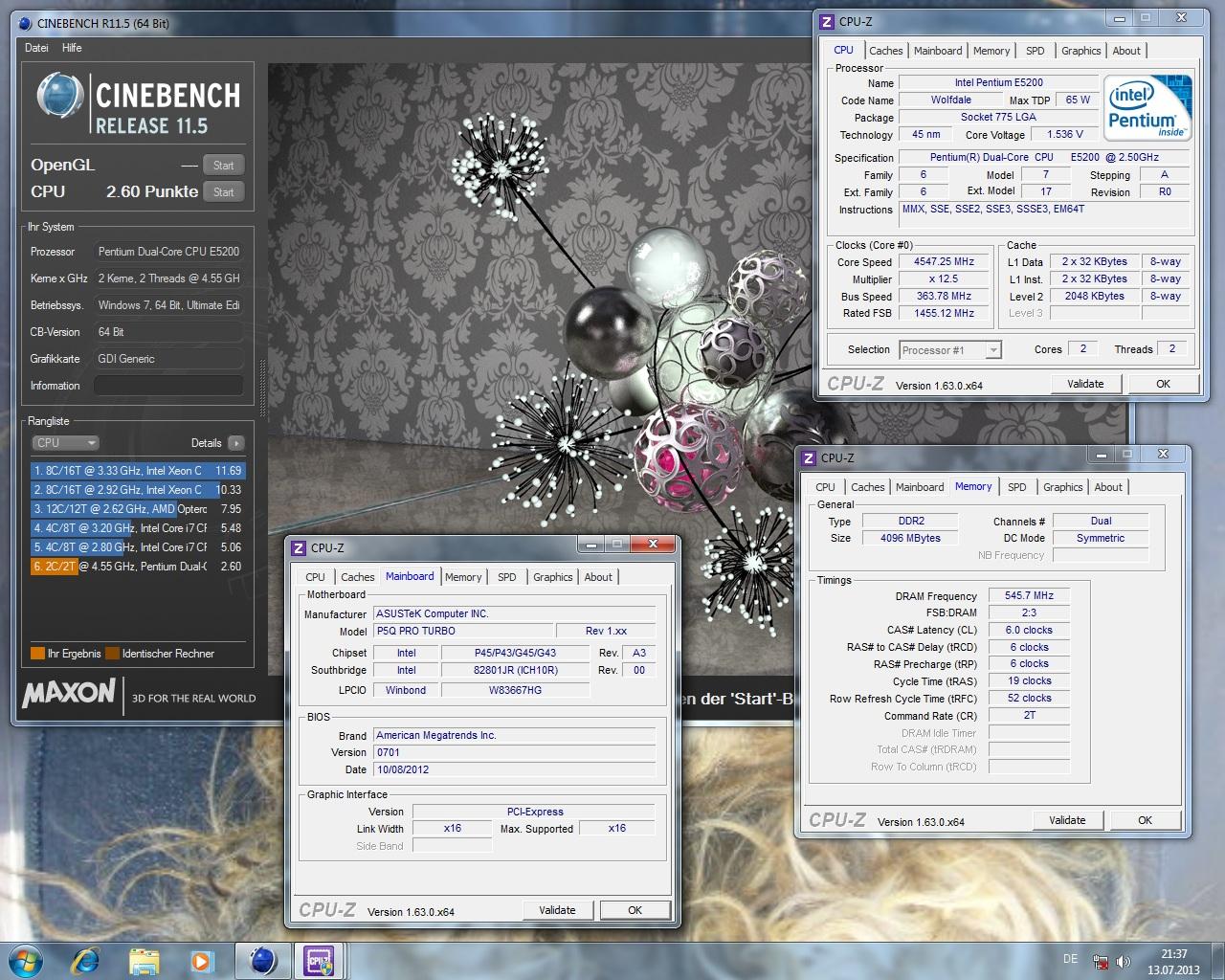Viewport: 1225px width, 980px height.
Task: Click Validate in Mainboard CPU-Z window
Action: (557, 910)
